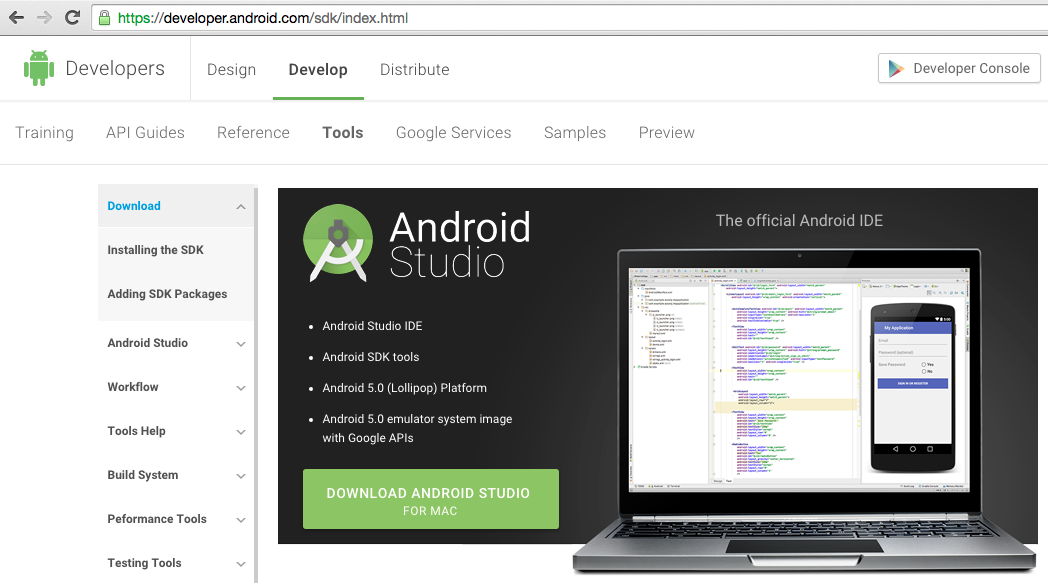The height and width of the screenshot is (583, 1048).
Task: Click the Download sidebar link
Action: click(134, 206)
